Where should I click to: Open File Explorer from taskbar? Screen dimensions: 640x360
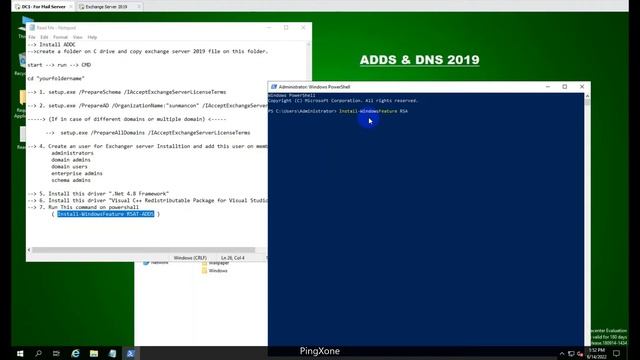94,353
